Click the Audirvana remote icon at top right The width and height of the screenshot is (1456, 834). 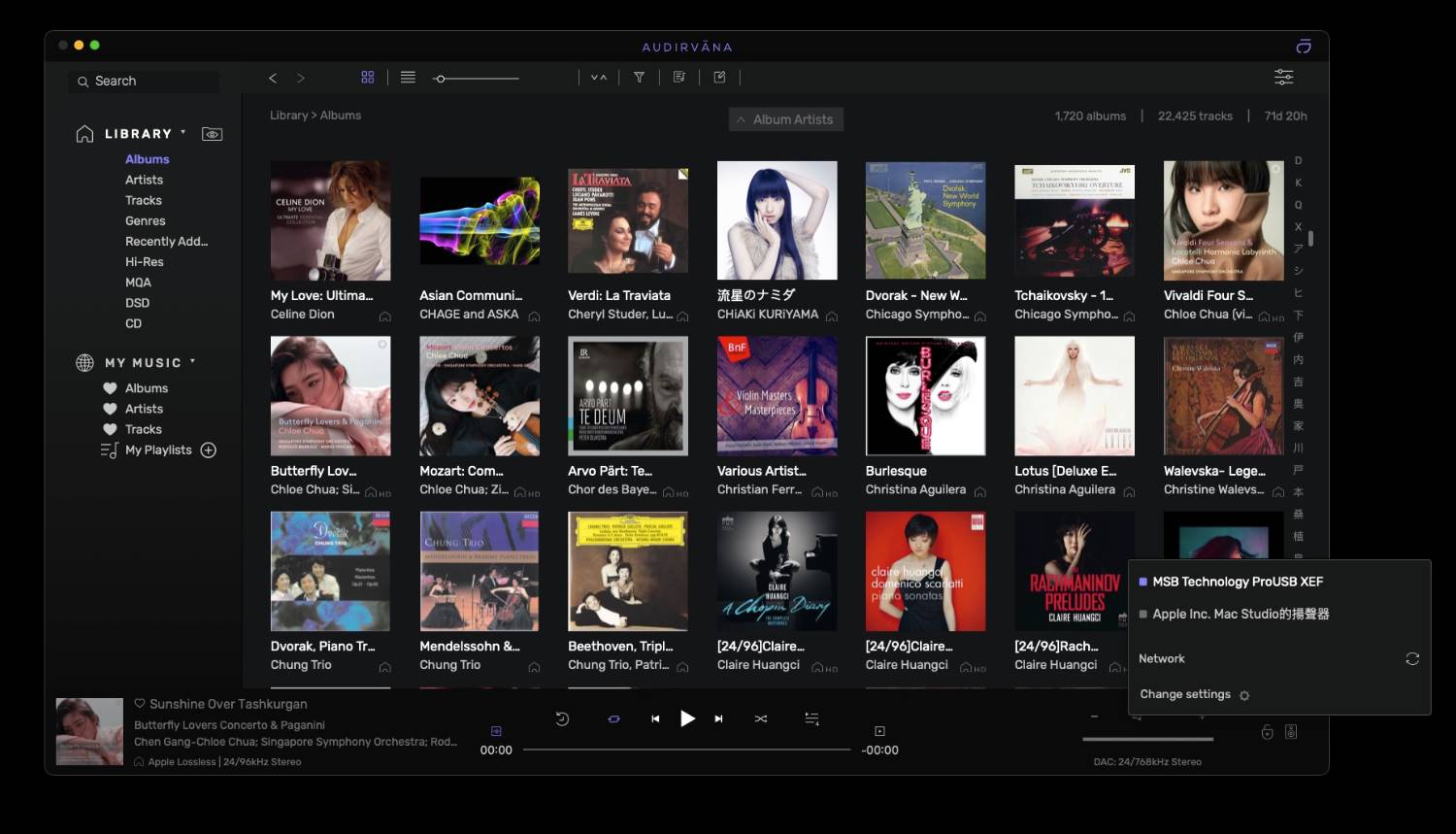pyautogui.click(x=1304, y=47)
